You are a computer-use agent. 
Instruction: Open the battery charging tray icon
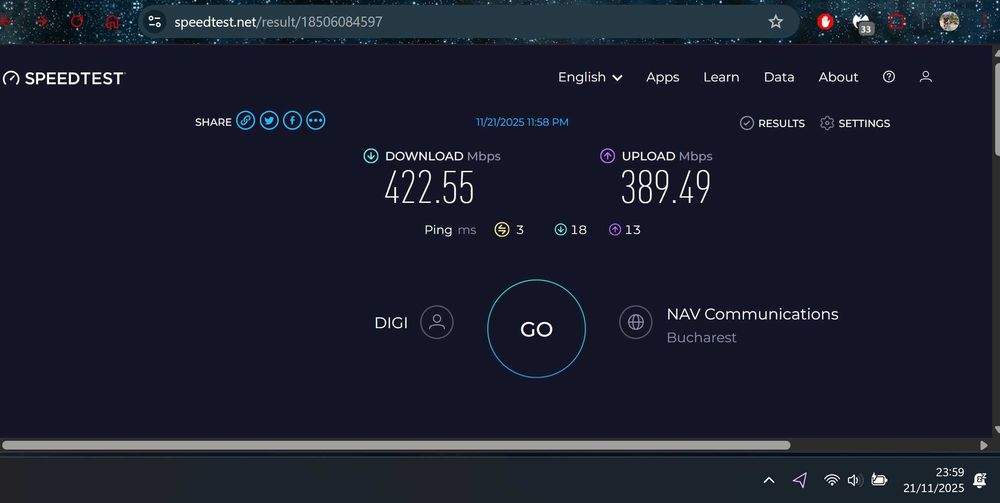click(879, 480)
